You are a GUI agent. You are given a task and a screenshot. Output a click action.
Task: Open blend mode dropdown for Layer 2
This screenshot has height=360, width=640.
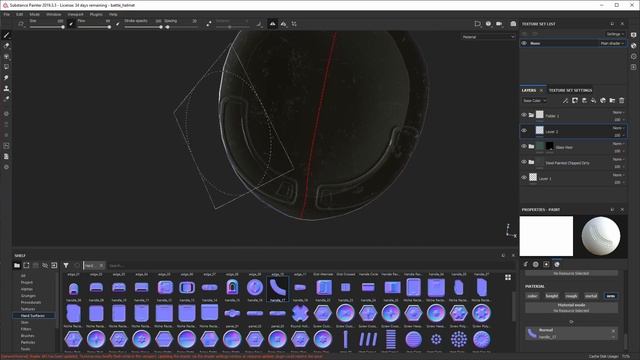click(618, 128)
